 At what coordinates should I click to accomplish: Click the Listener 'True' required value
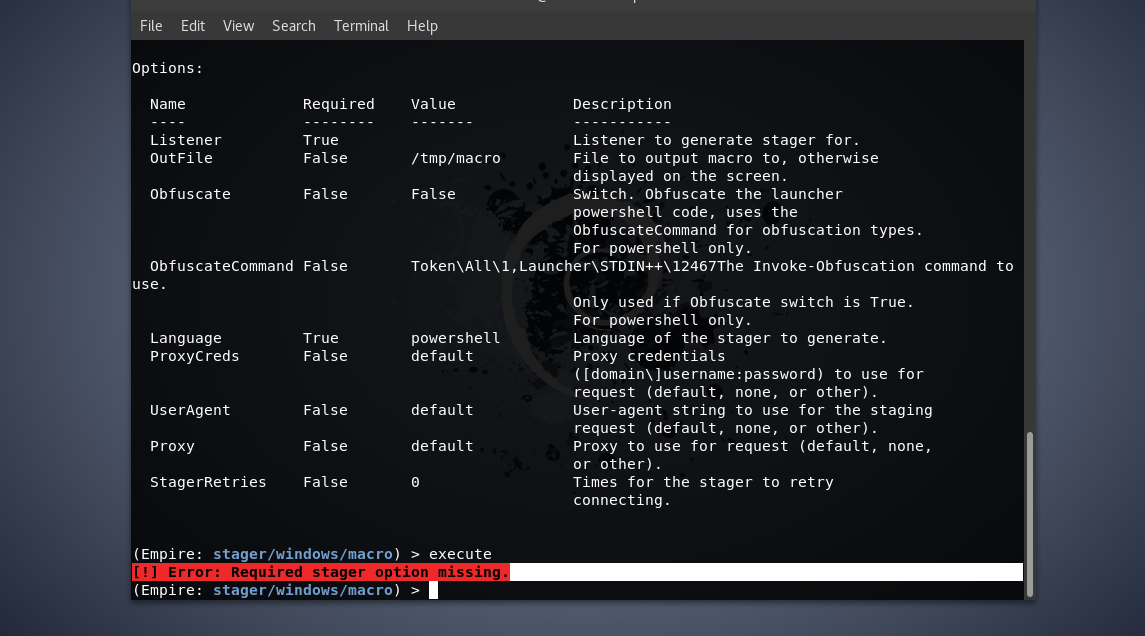tap(321, 139)
